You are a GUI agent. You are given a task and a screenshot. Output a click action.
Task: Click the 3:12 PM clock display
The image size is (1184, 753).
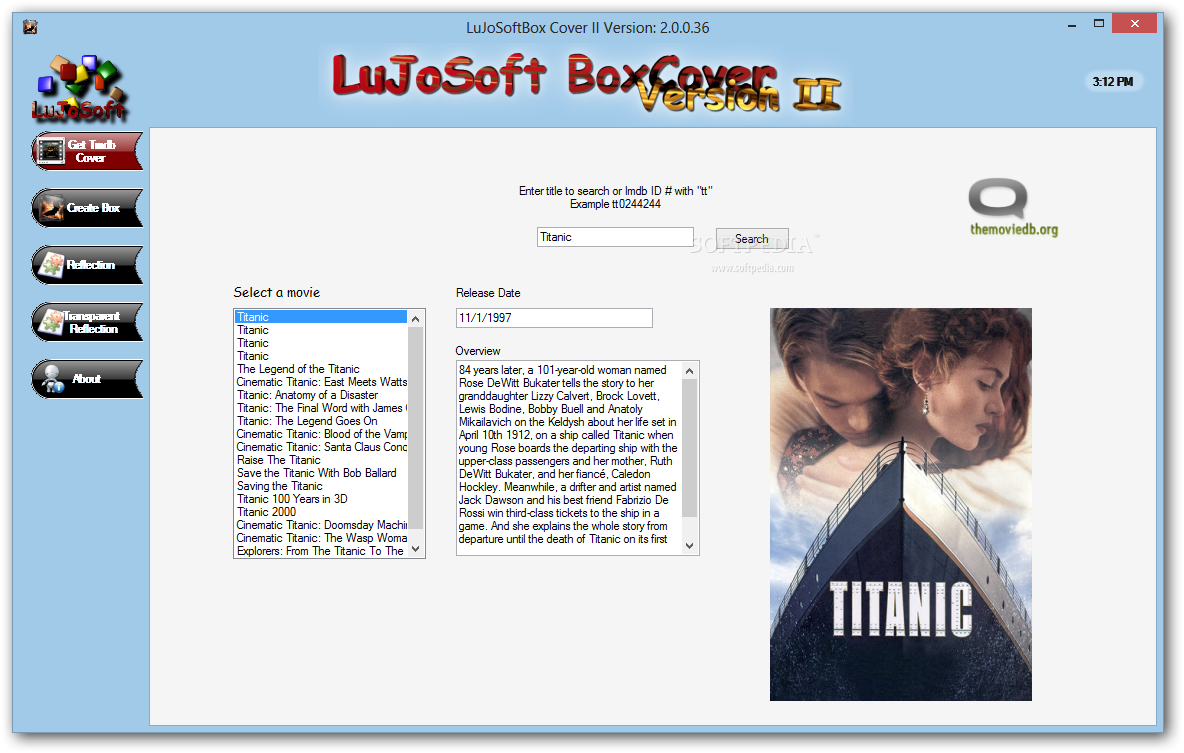1112,82
